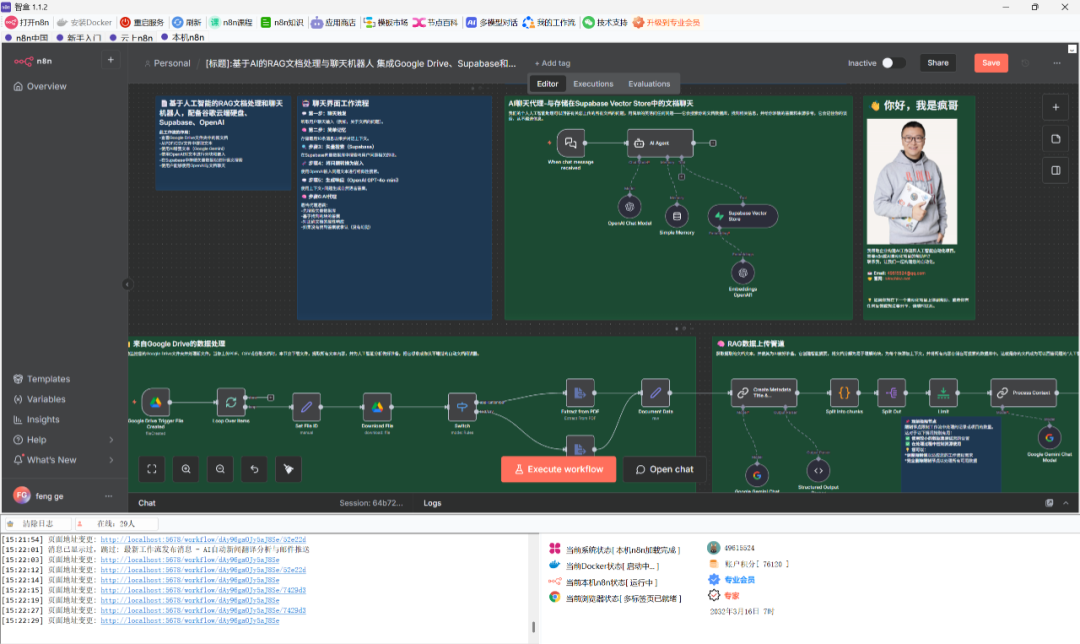Click 打开n8n in the top toolbar

28,22
